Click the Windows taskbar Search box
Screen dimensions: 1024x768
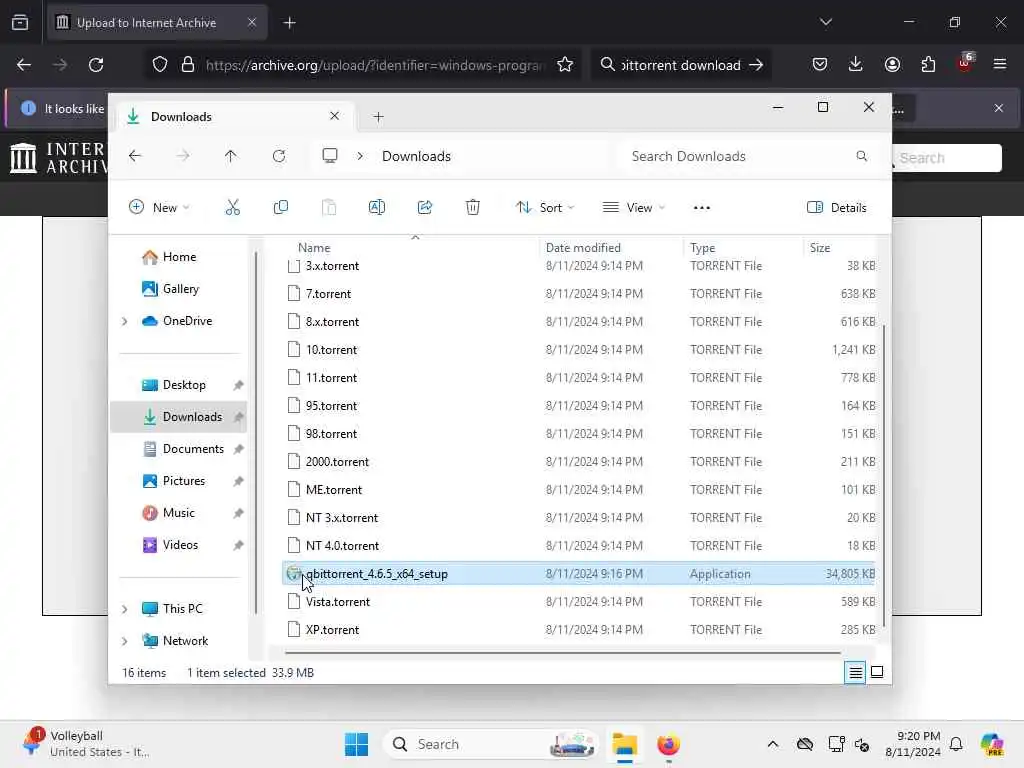[491, 744]
